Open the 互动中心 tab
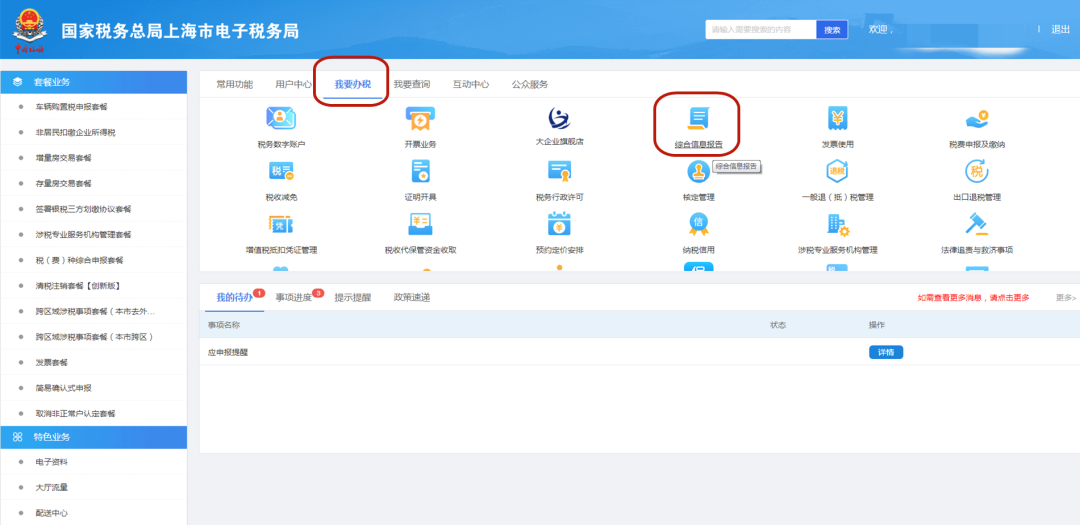Screen dimensions: 1080x525 click(471, 85)
